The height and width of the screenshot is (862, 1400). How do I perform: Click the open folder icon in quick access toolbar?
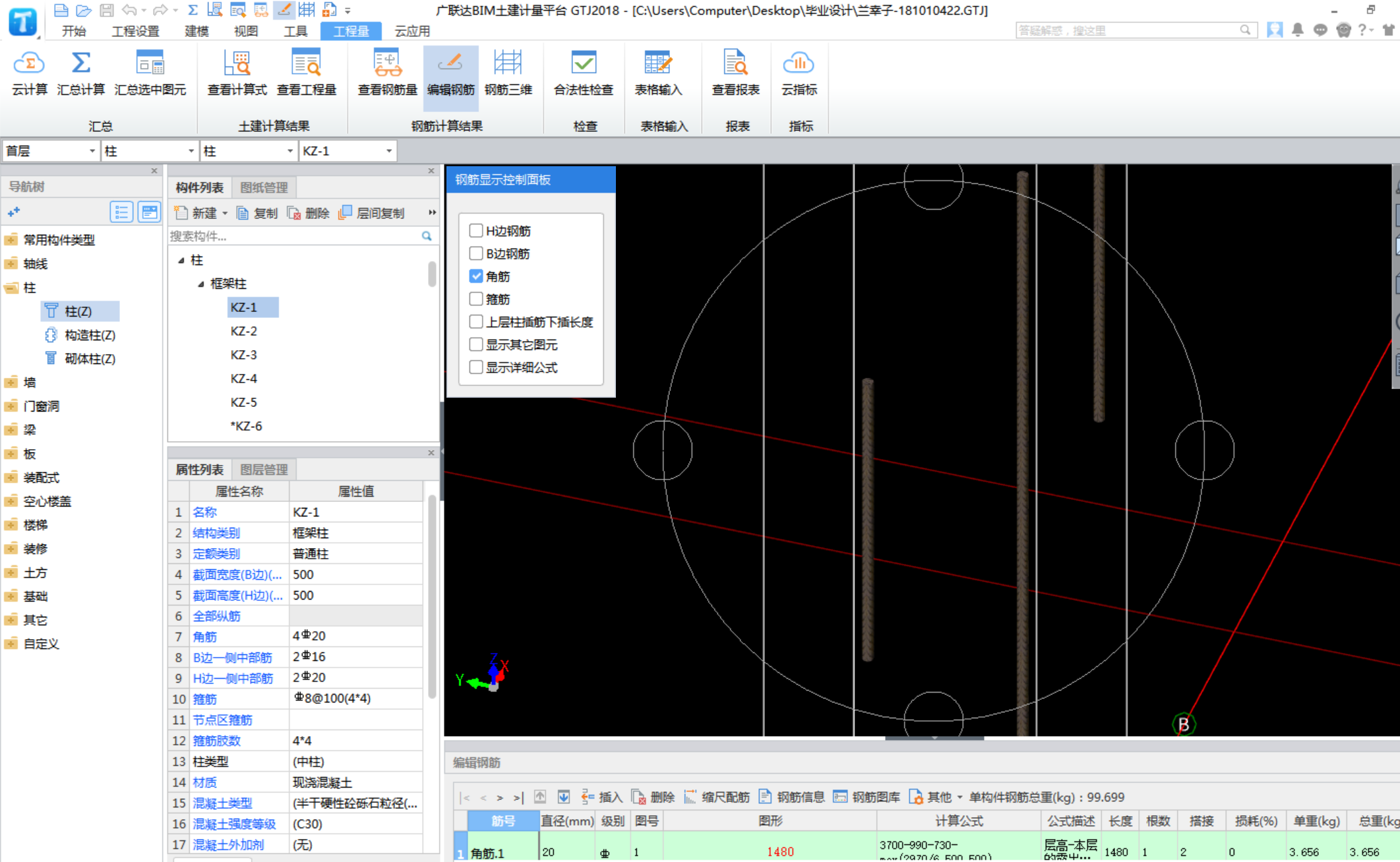pyautogui.click(x=83, y=10)
